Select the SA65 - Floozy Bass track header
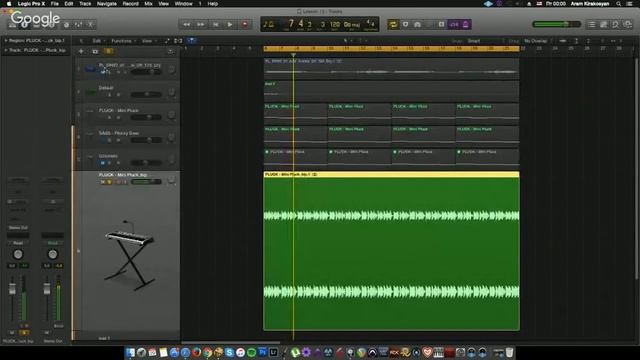The image size is (640, 360). pos(127,137)
